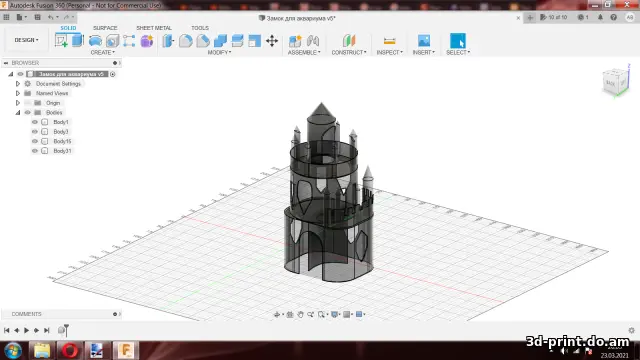Click the Orbit navigation icon
This screenshot has width=640, height=360.
pyautogui.click(x=277, y=314)
